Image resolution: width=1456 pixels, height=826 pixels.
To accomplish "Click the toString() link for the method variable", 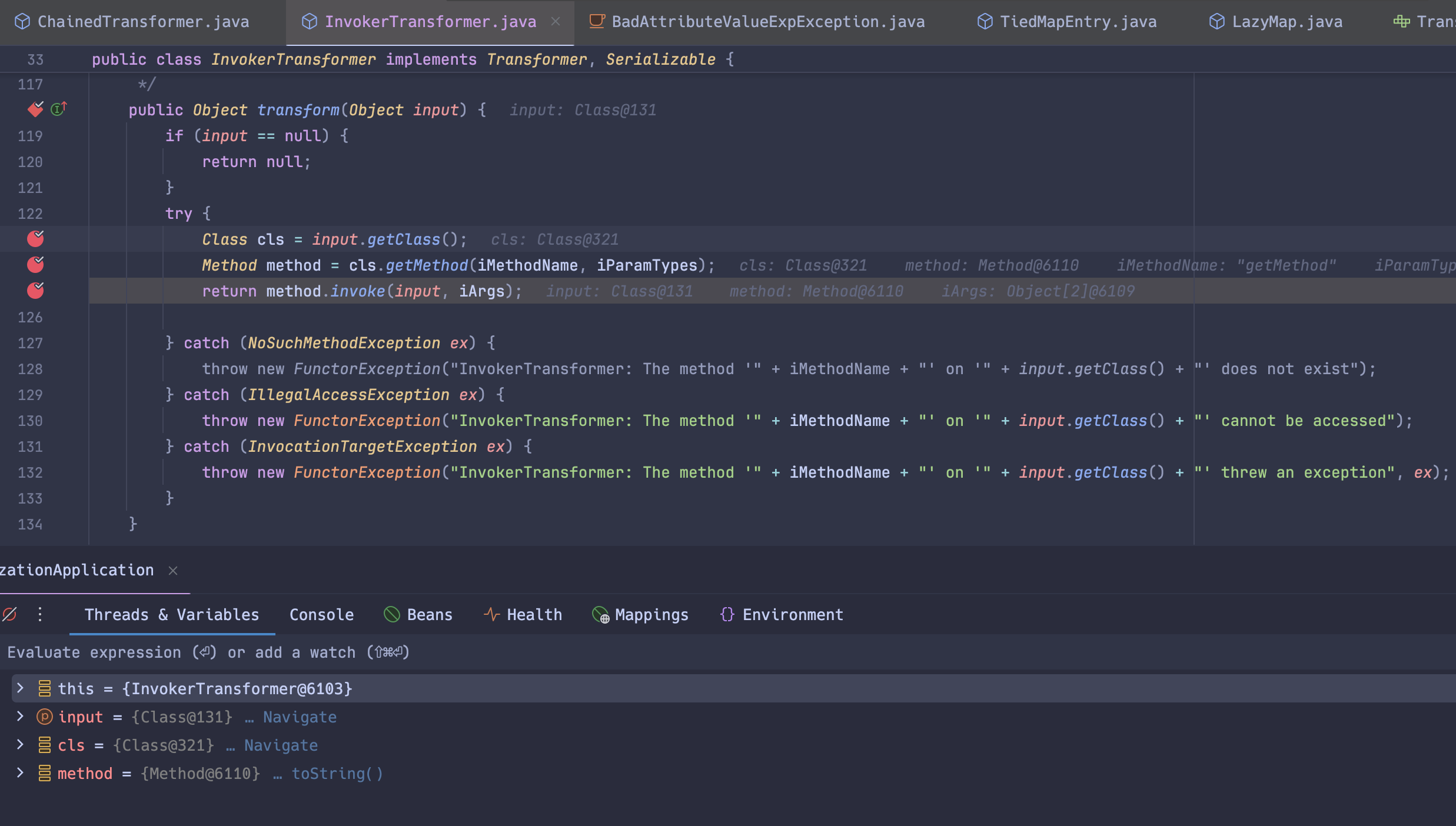I will (337, 774).
